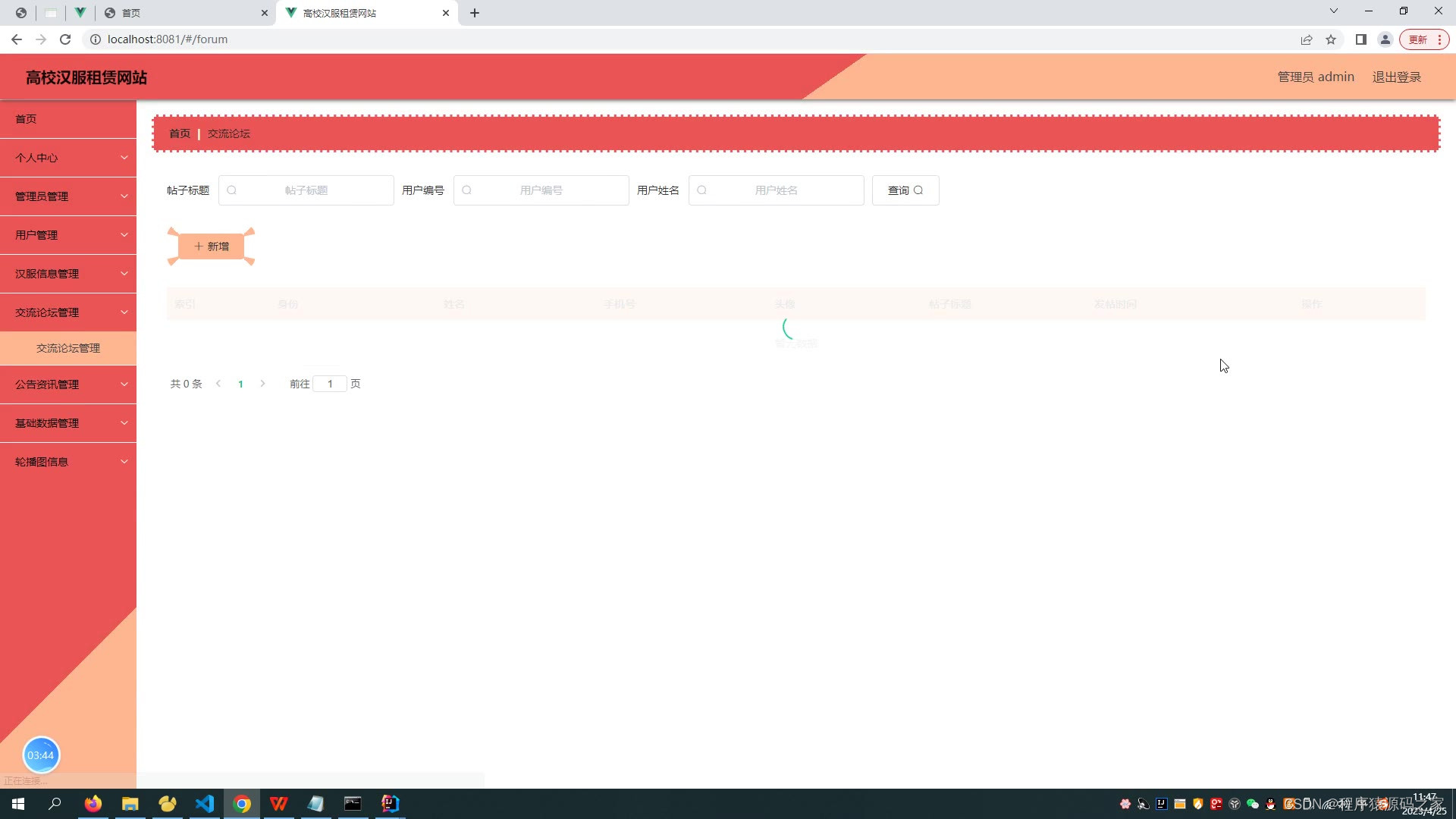The width and height of the screenshot is (1456, 819).
Task: Click the 帖子标题 search input field
Action: pos(306,190)
